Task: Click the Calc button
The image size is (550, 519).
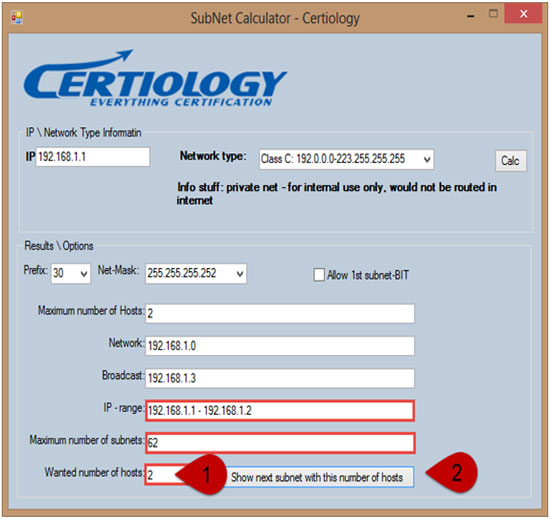Action: 510,161
